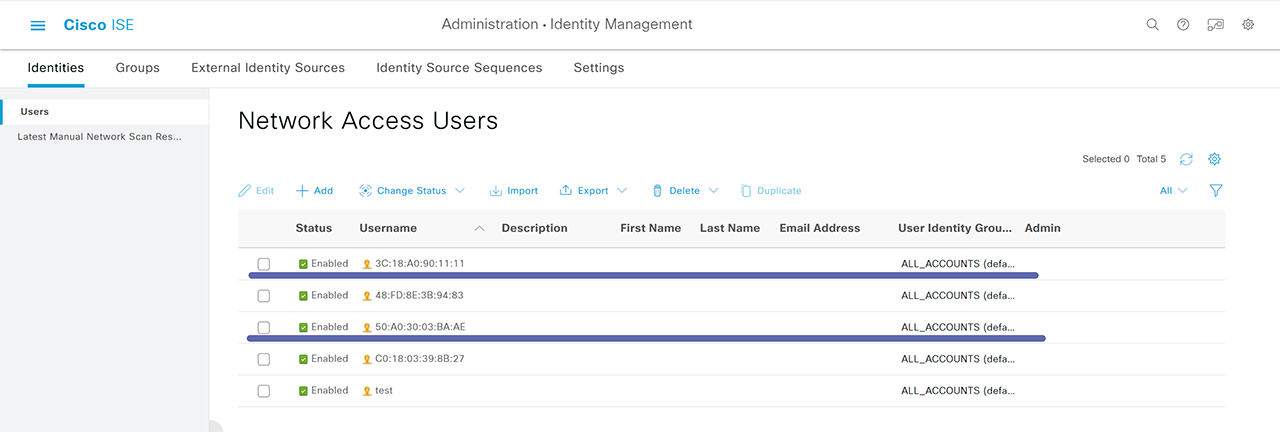Select checkbox for user C0:18:03:39:8B:27
Image resolution: width=1280 pixels, height=432 pixels.
(264, 359)
